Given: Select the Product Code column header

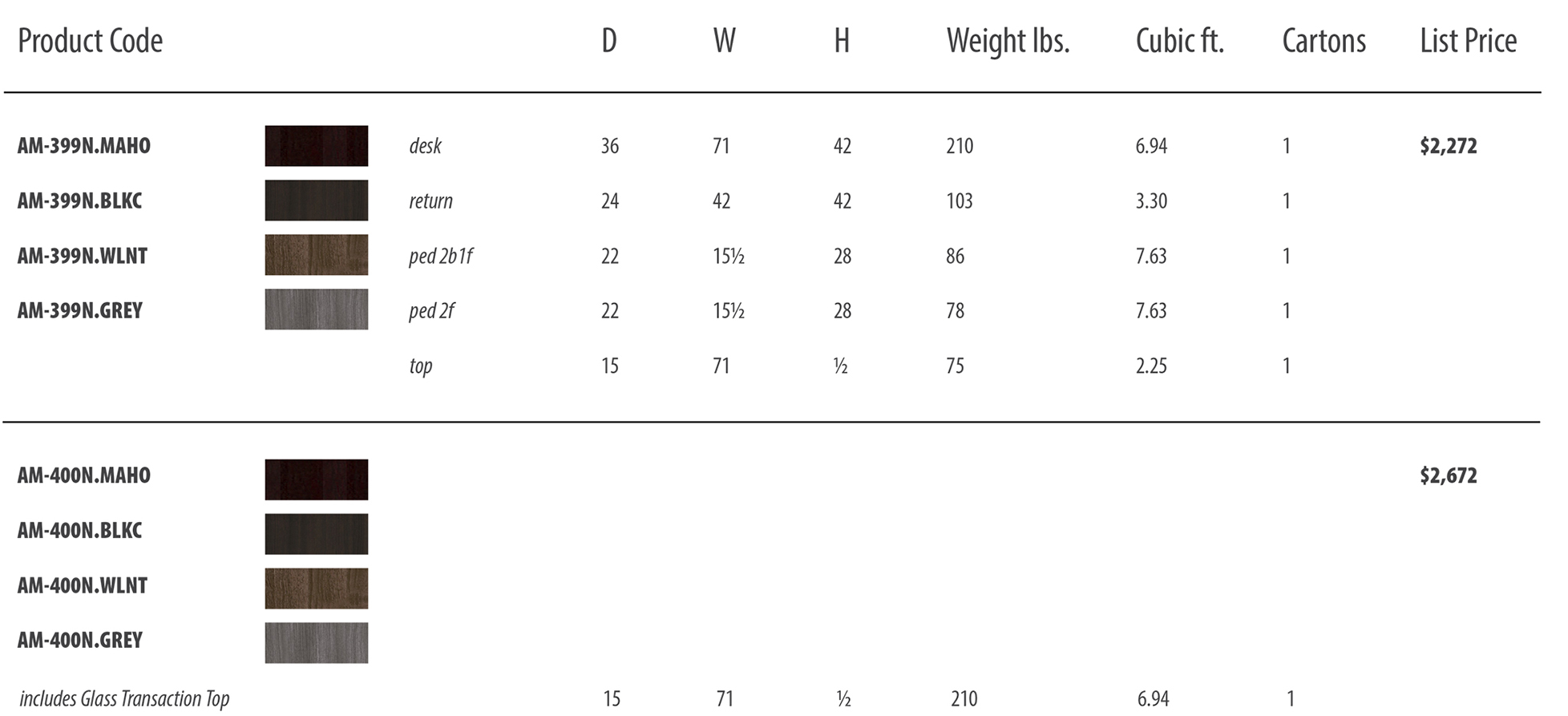Looking at the screenshot, I should click(x=91, y=41).
